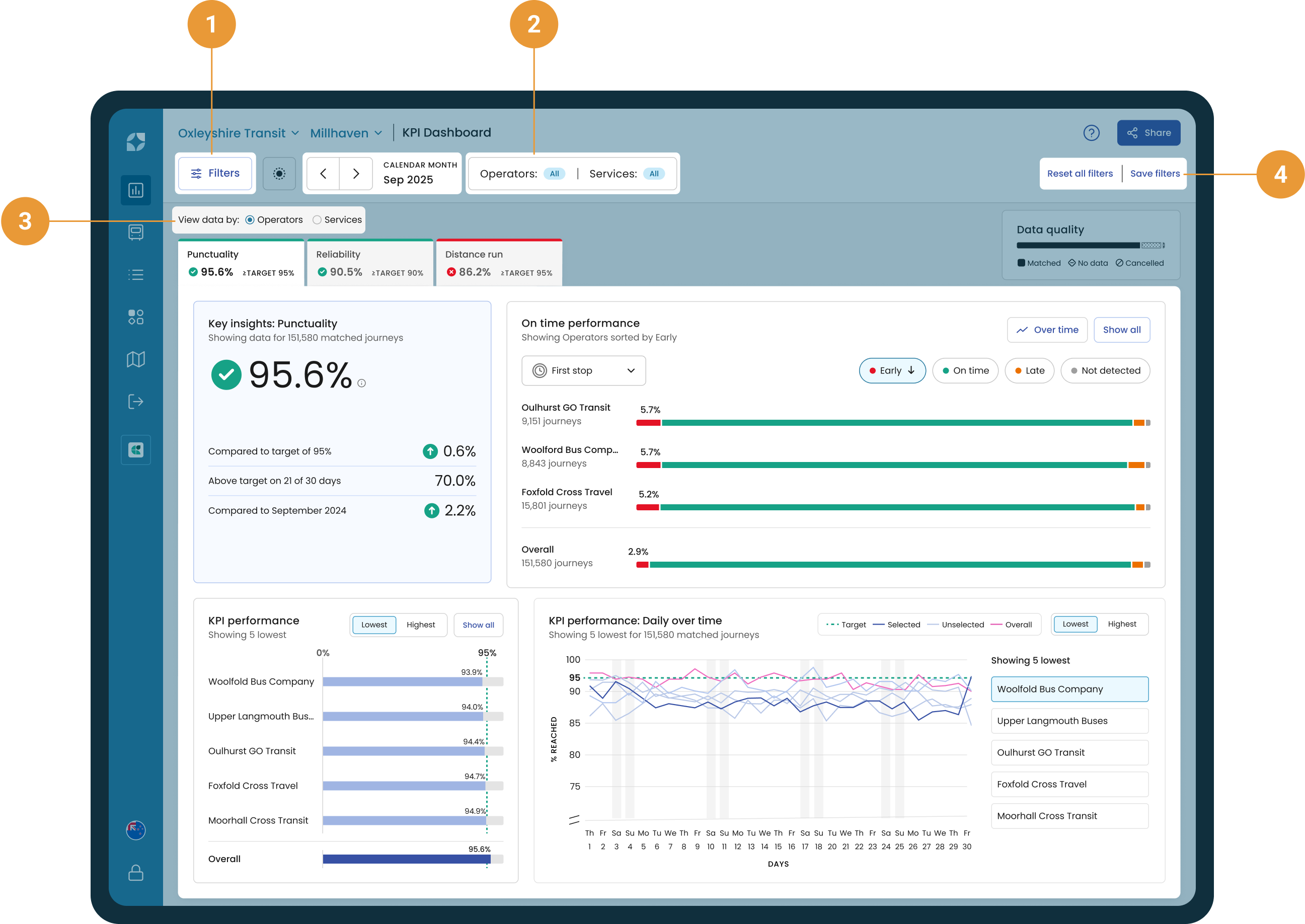The image size is (1305, 924).
Task: Go to previous calendar month arrow
Action: (323, 174)
